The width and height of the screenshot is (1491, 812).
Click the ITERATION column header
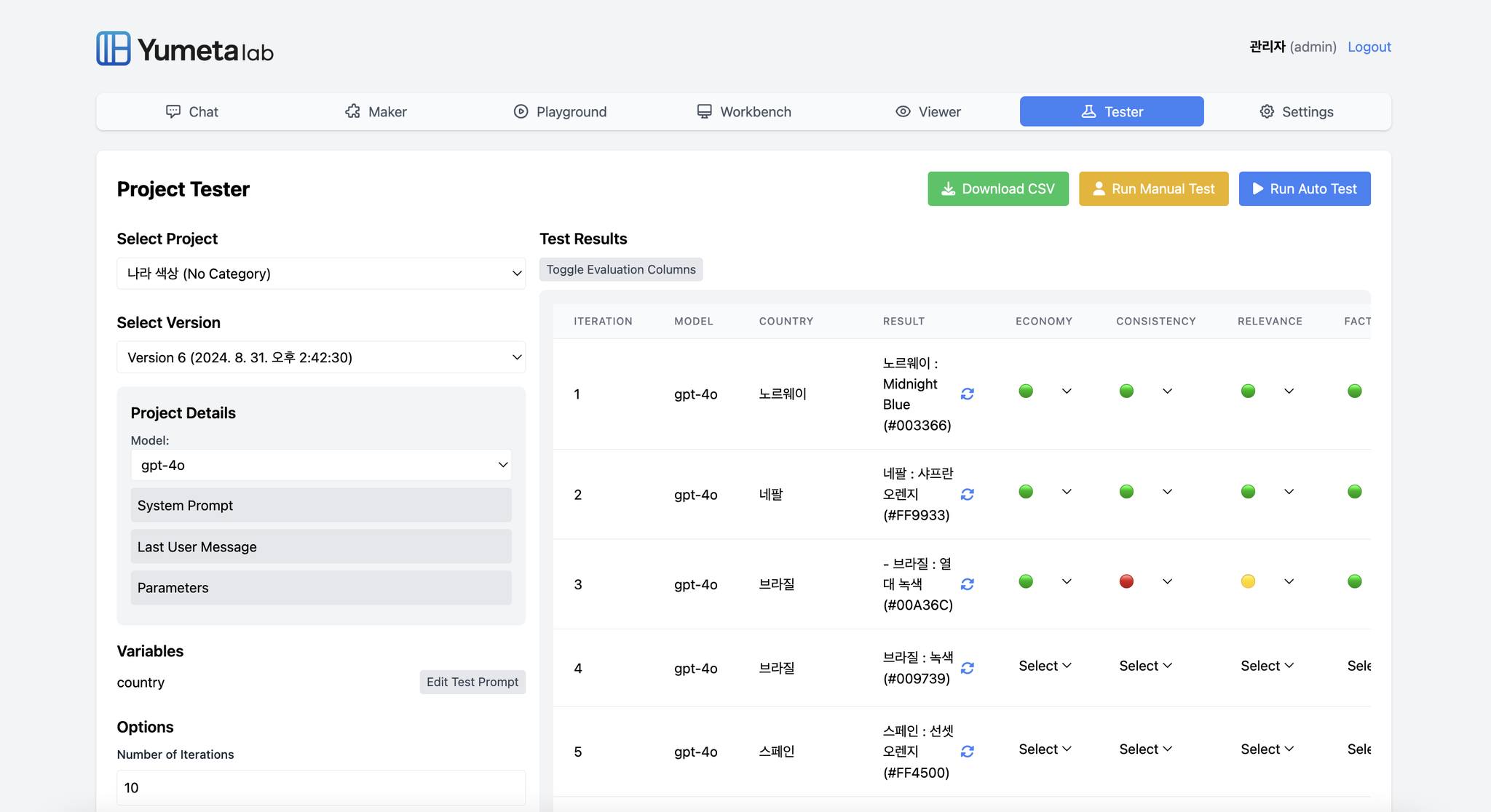[603, 321]
